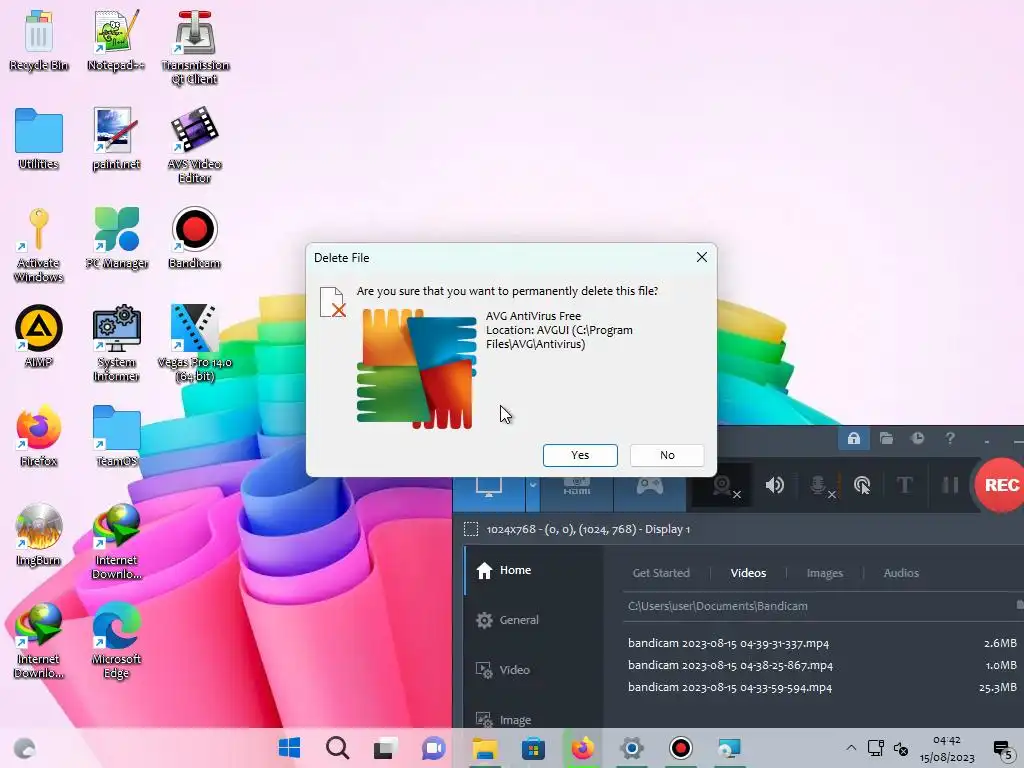Image resolution: width=1024 pixels, height=768 pixels.
Task: Click the Firefox taskbar button
Action: tap(583, 748)
